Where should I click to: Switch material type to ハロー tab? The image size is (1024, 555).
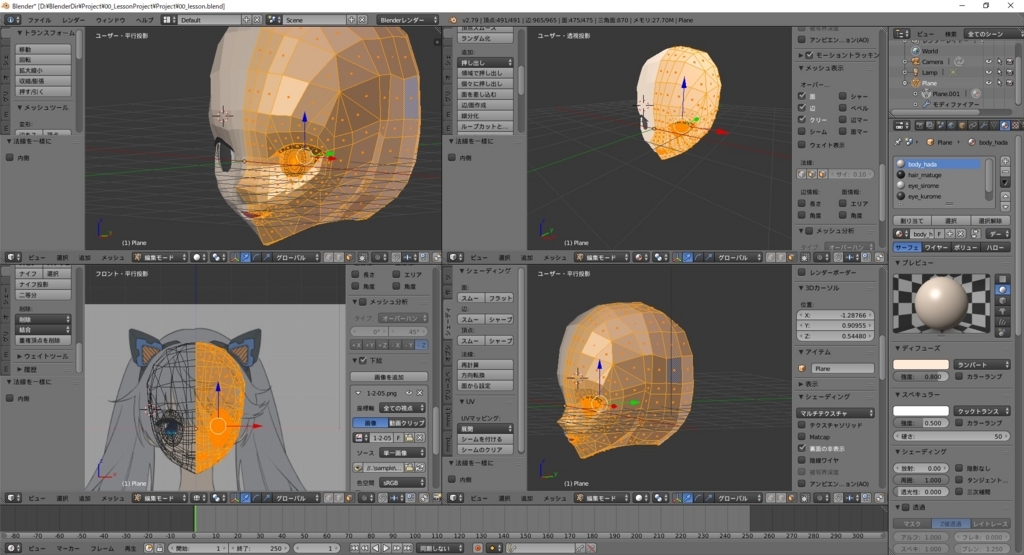click(x=995, y=247)
